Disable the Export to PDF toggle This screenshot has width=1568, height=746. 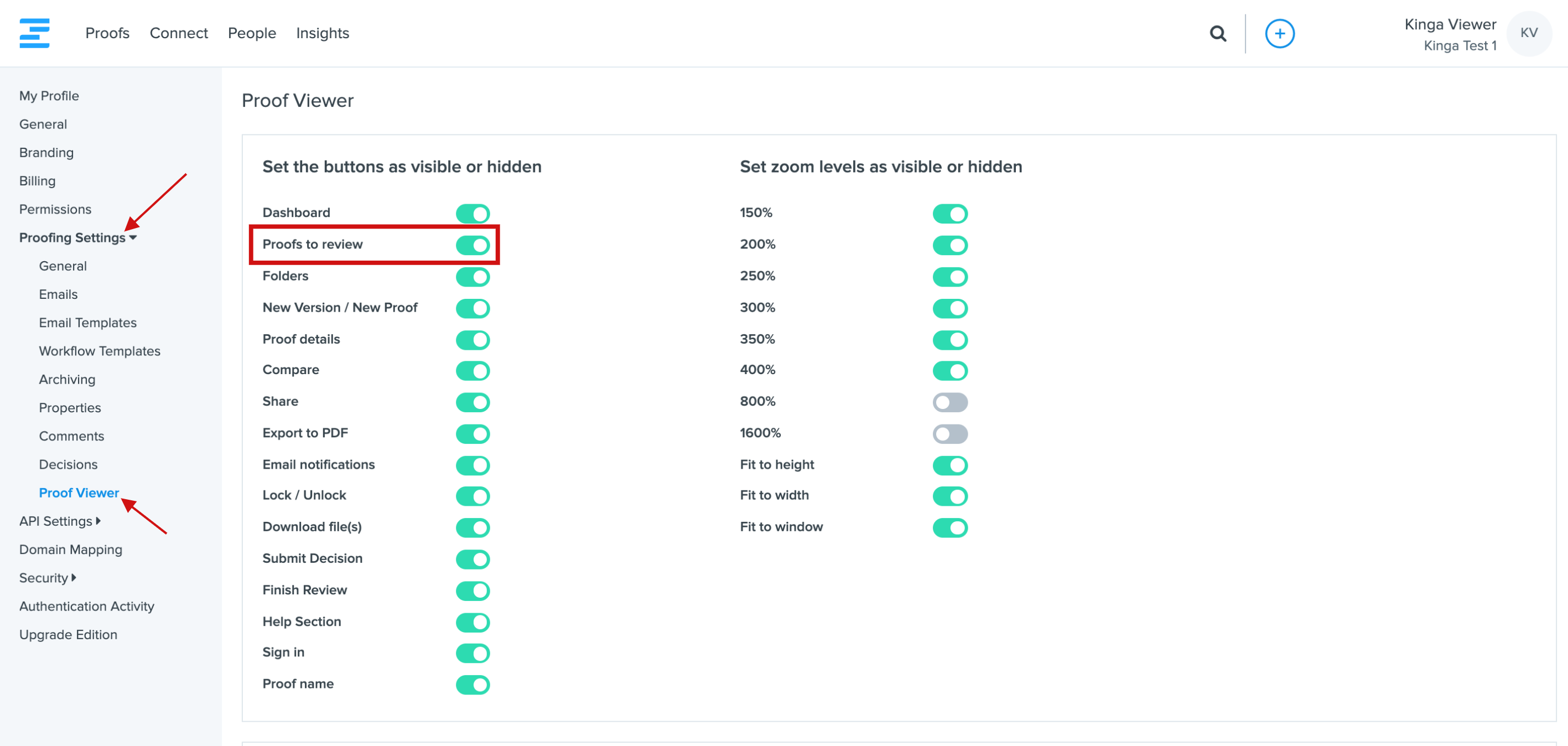coord(473,433)
